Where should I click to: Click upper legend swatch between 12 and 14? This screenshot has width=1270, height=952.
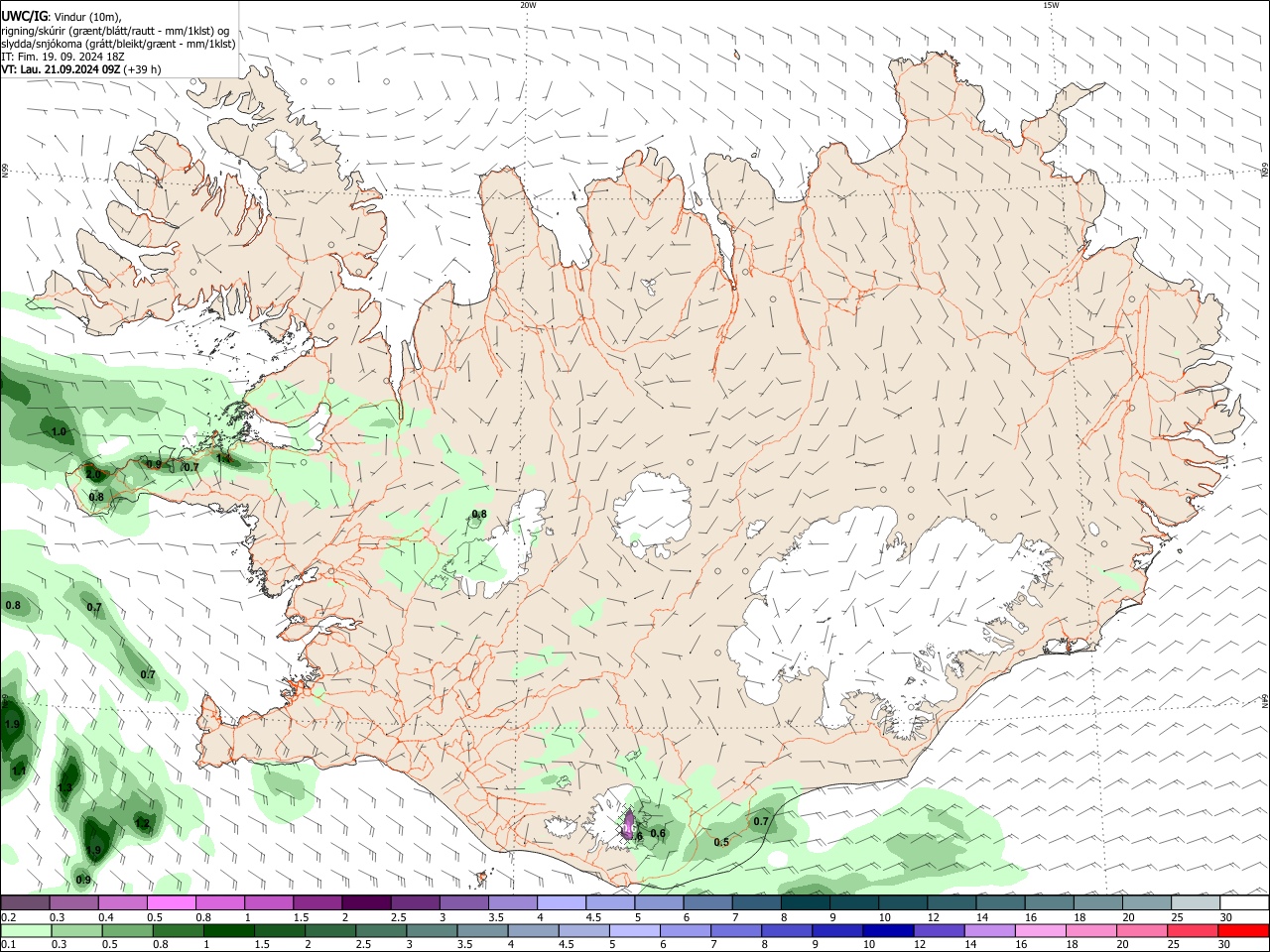pyautogui.click(x=951, y=903)
